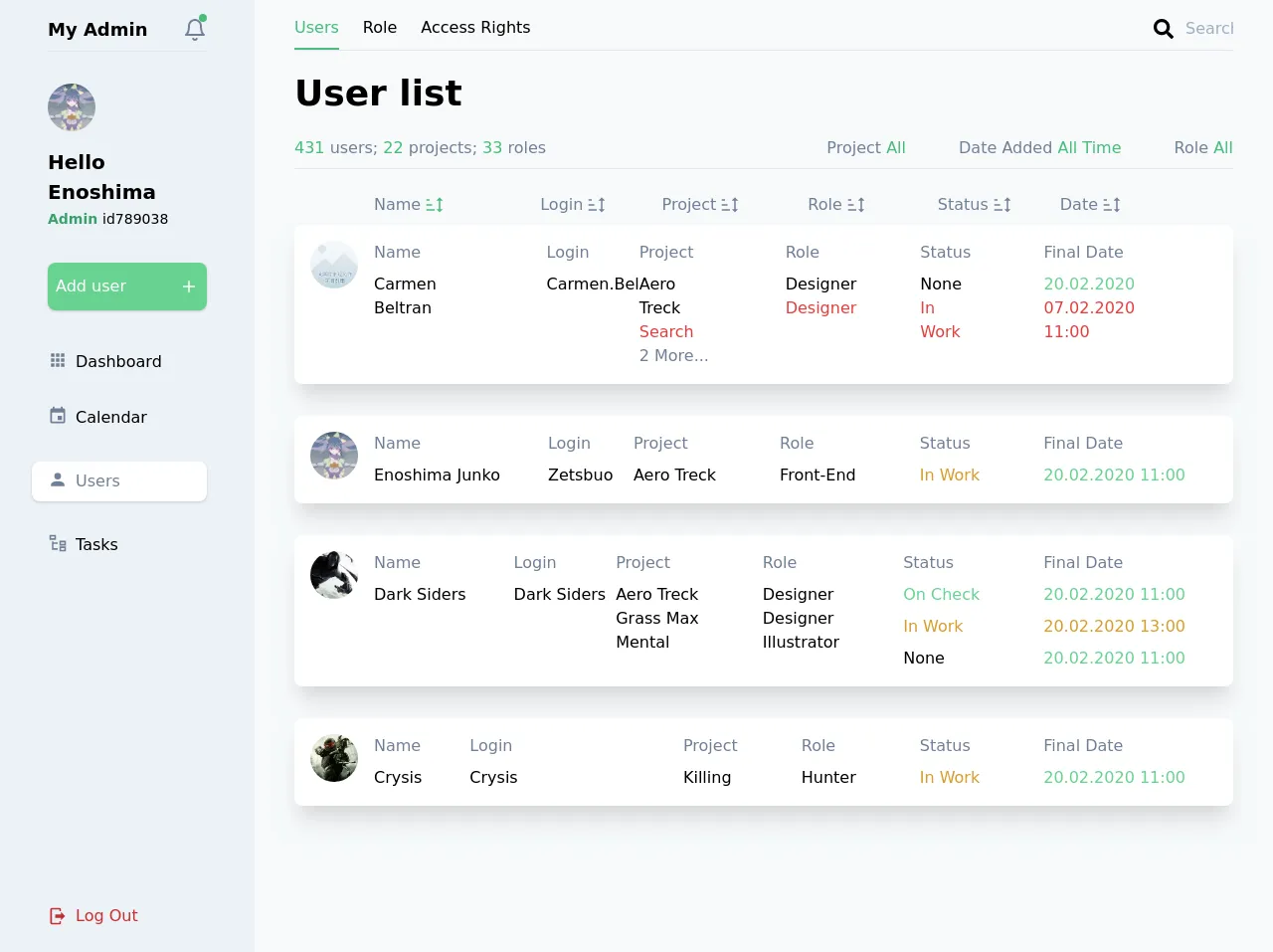The height and width of the screenshot is (952, 1273).
Task: Sort users by Status column
Action: [1001, 205]
